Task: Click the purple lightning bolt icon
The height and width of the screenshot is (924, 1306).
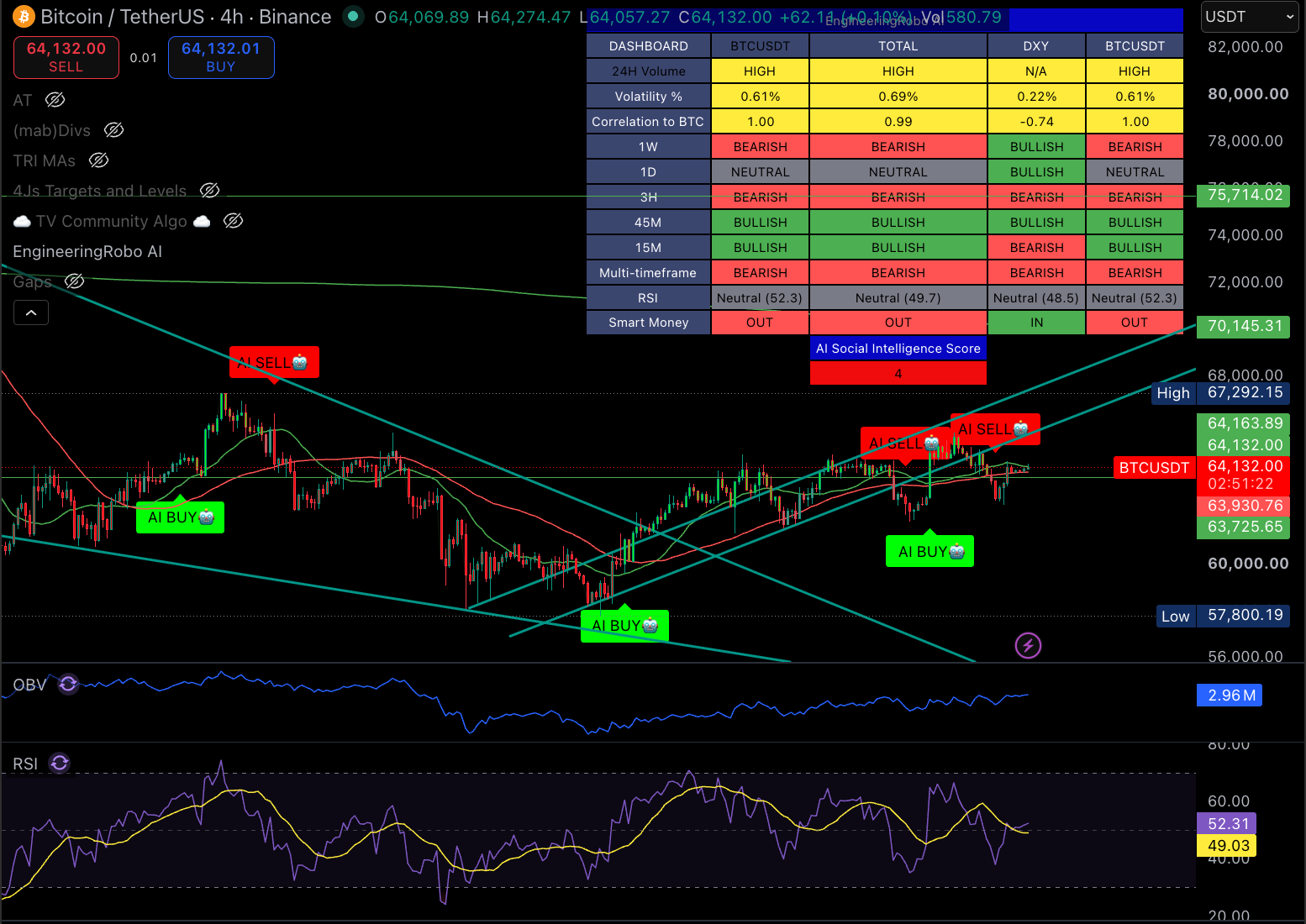Action: point(1029,645)
